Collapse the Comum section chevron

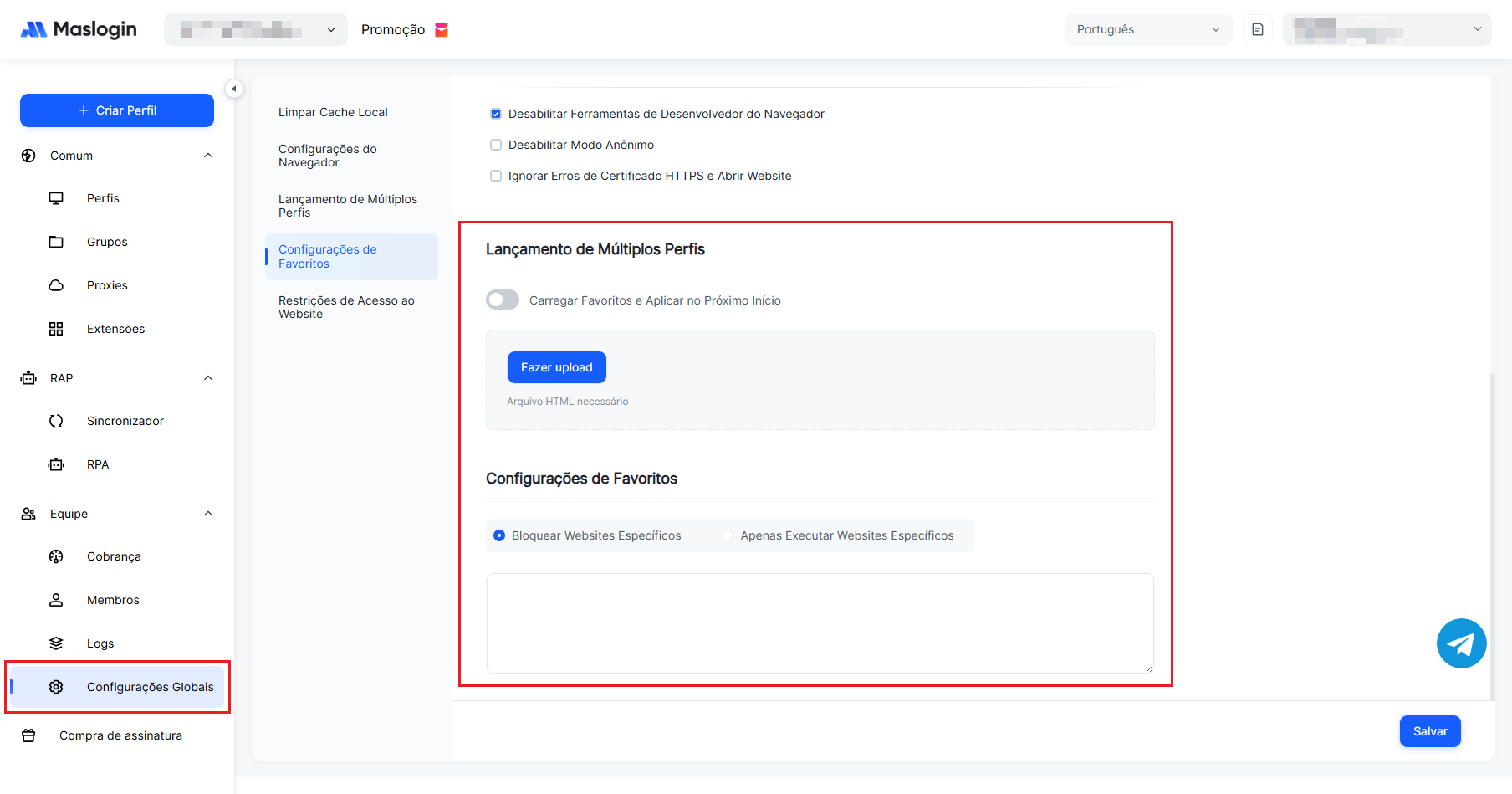coord(208,156)
